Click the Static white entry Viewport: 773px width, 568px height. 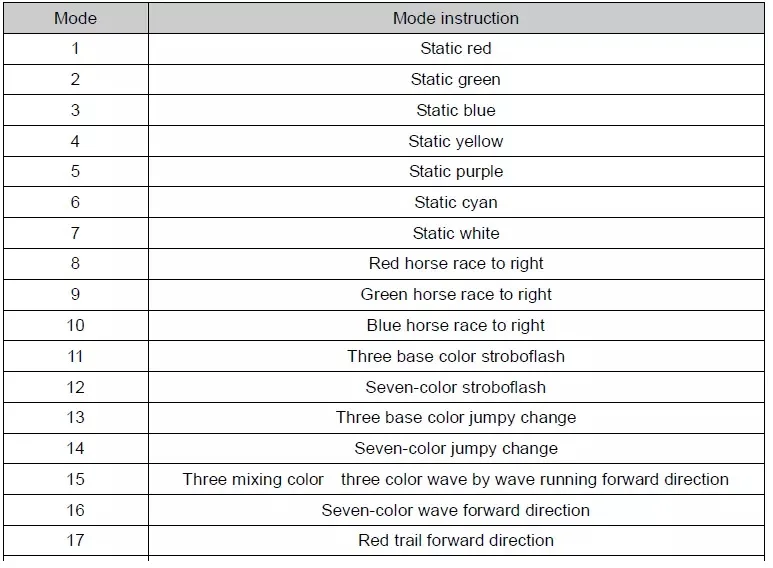point(456,233)
